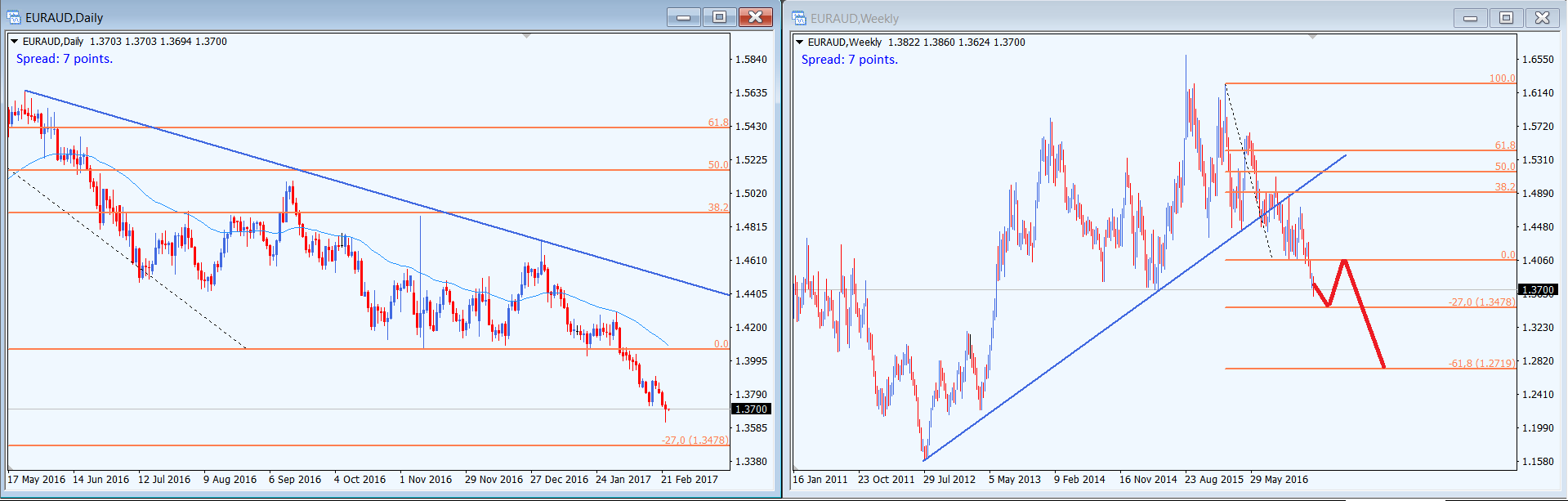This screenshot has height=501, width=1568.
Task: Minimize the EURAUD,Daily chart window
Action: click(x=684, y=17)
